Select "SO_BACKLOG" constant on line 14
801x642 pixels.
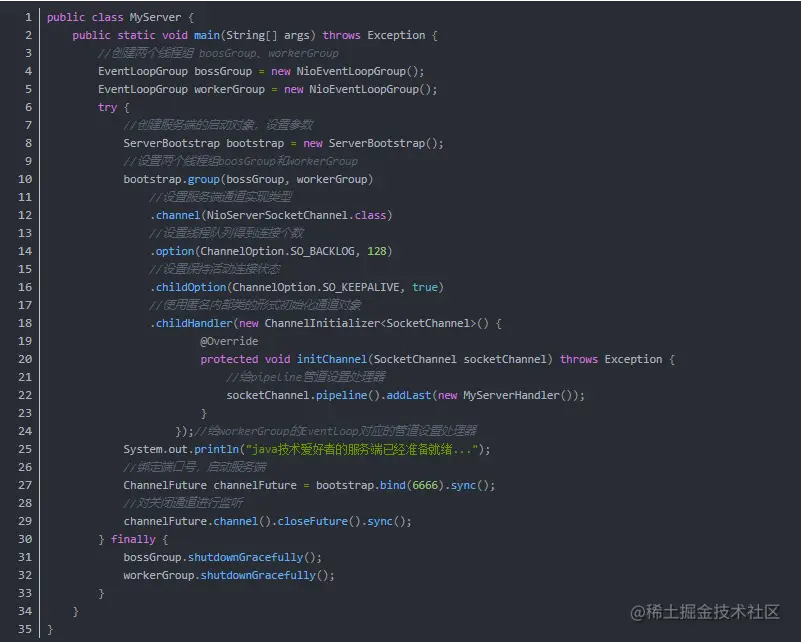tap(322, 251)
